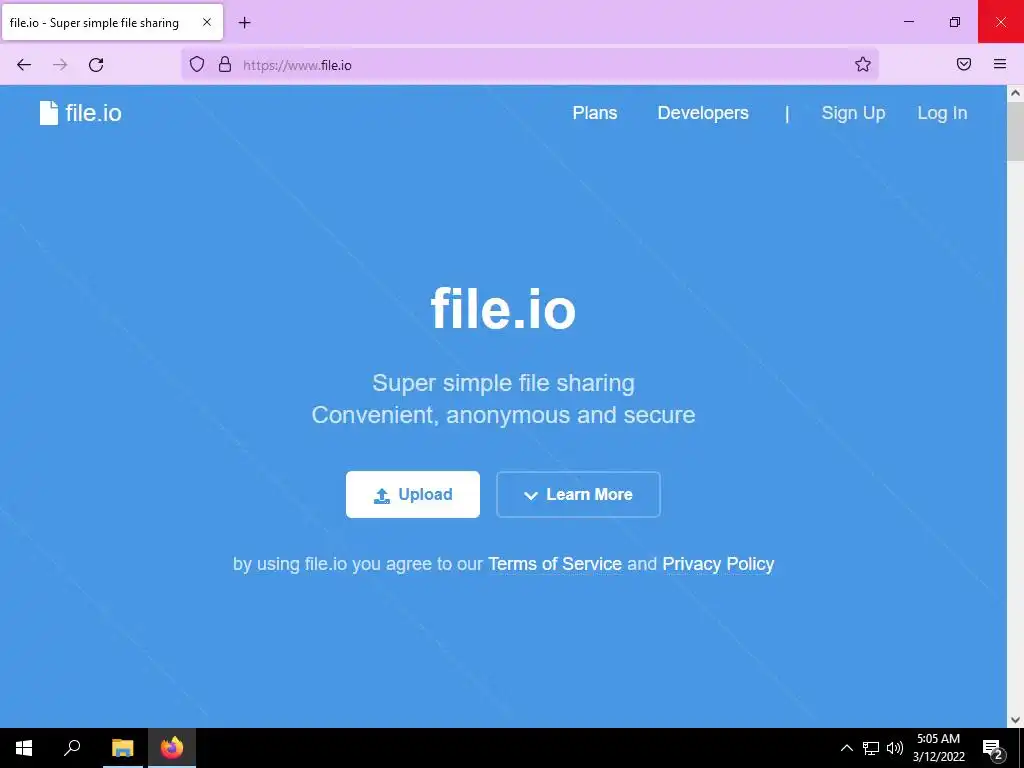
Task: Open tracking protection shield icon
Action: click(197, 64)
